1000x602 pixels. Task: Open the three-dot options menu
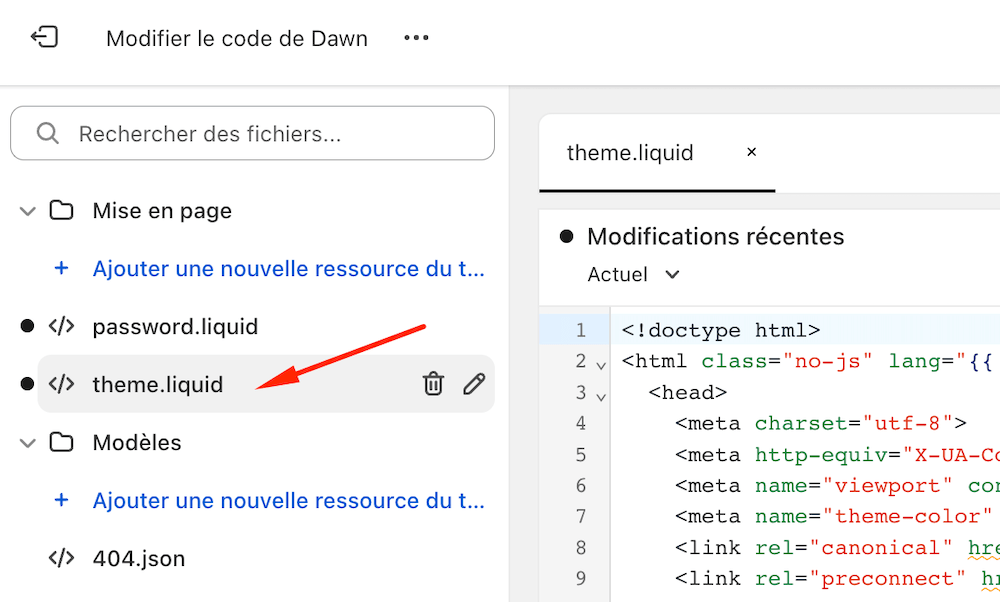click(415, 37)
